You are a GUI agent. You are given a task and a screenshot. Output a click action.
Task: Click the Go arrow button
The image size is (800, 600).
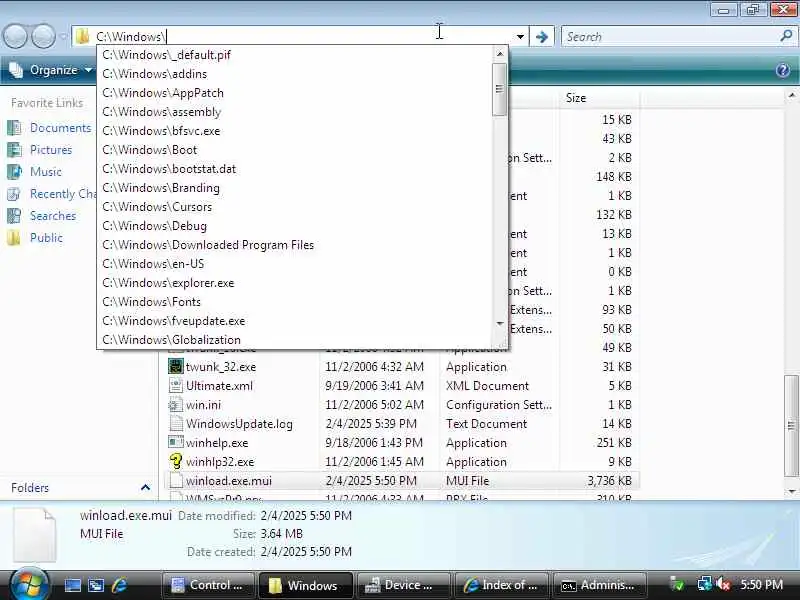point(542,37)
